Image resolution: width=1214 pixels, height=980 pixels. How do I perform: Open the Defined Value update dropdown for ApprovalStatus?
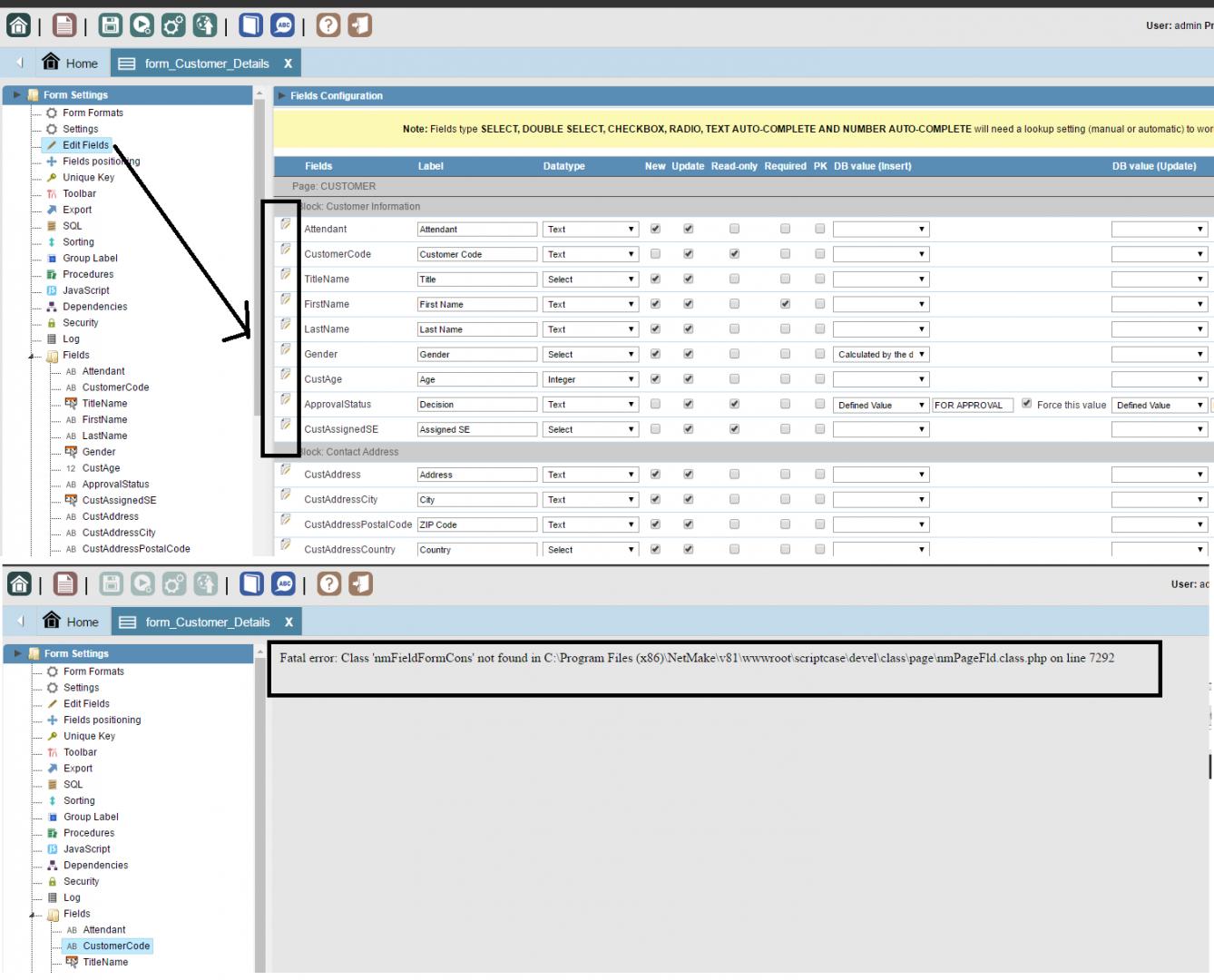[x=1160, y=405]
